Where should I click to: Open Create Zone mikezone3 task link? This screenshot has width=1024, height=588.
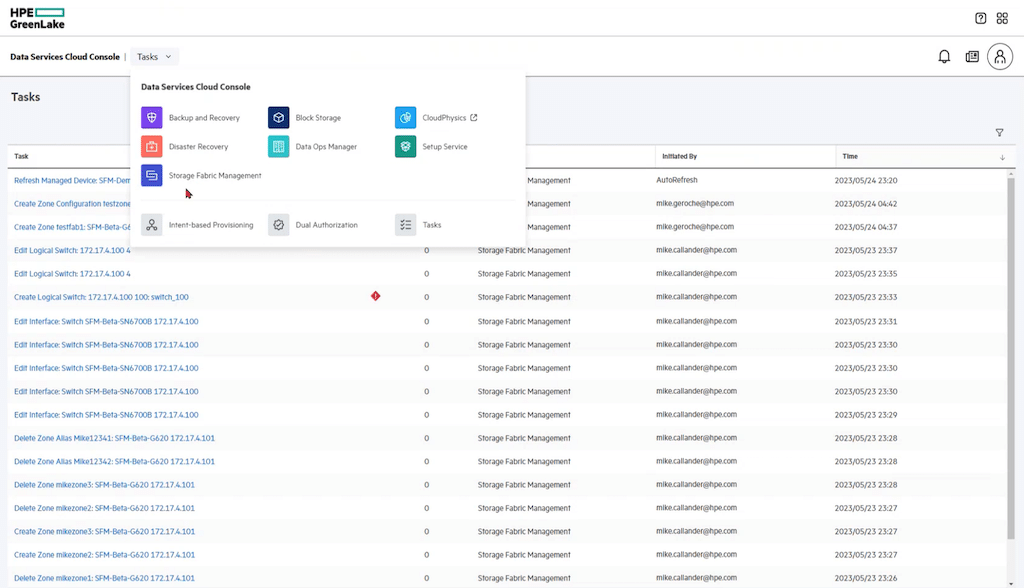tap(104, 532)
